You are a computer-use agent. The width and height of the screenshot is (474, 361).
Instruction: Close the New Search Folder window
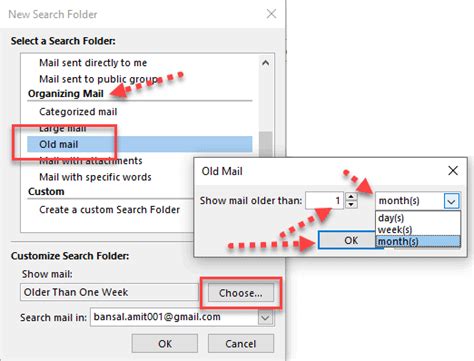[271, 14]
